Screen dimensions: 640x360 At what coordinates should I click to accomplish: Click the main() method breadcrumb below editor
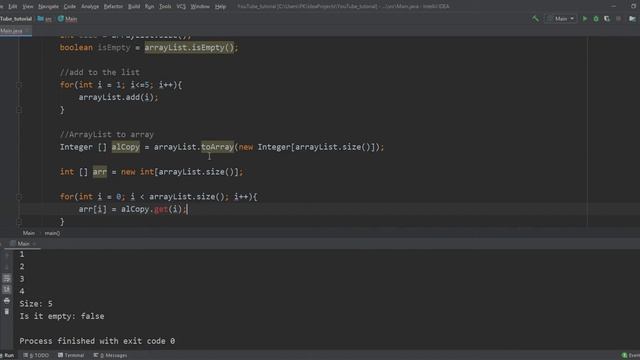pyautogui.click(x=52, y=233)
